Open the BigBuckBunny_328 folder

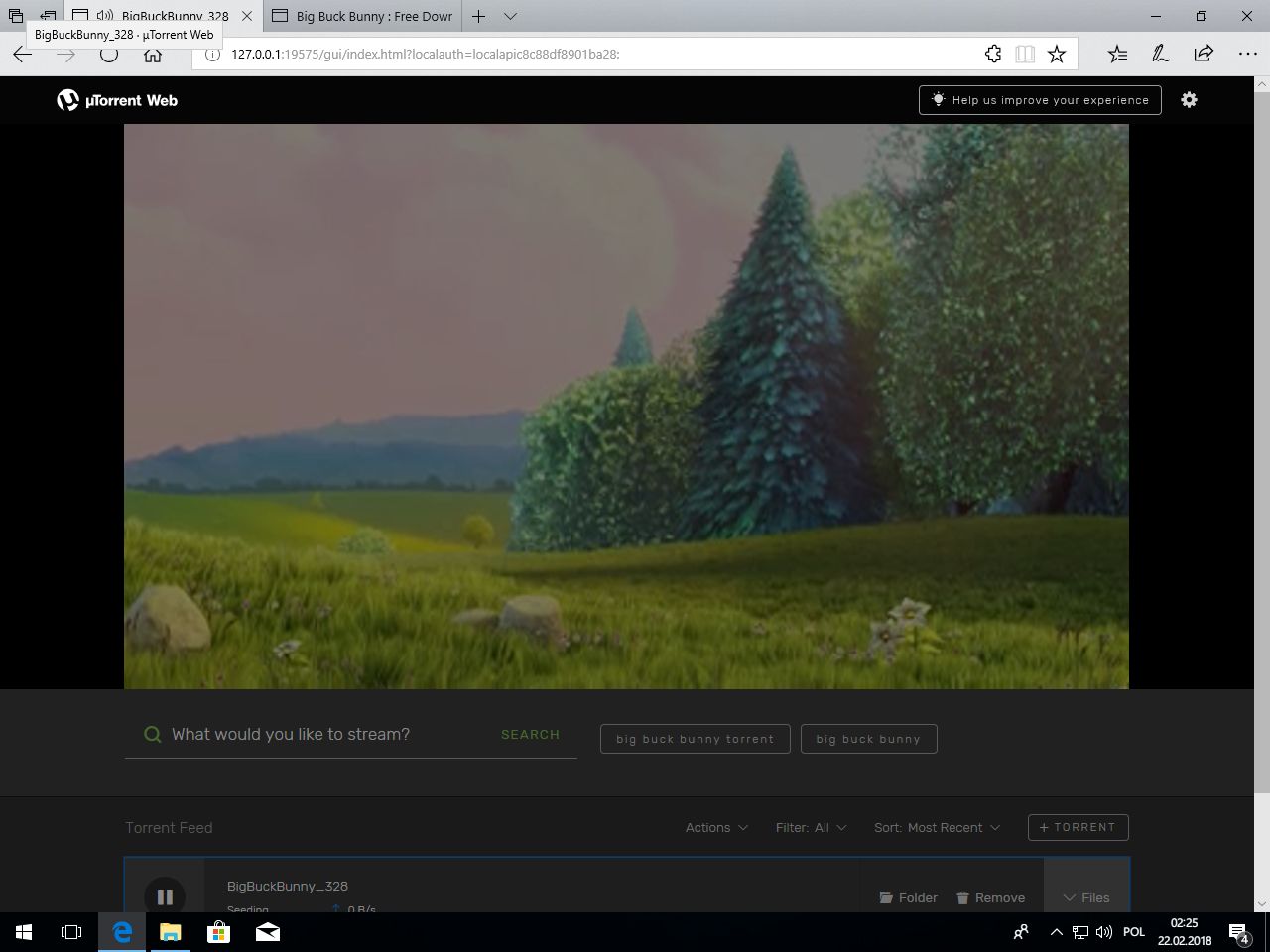(908, 897)
